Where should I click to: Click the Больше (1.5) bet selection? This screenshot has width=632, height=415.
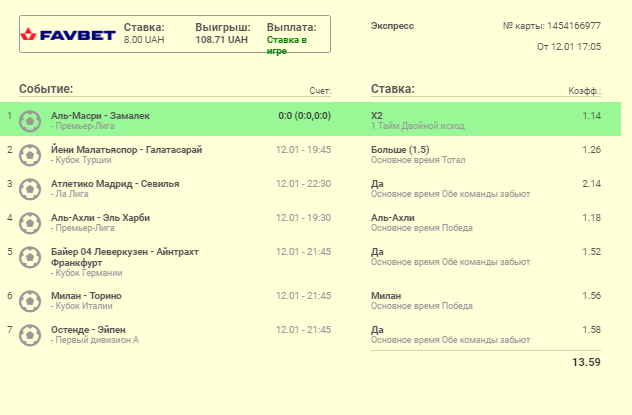click(x=400, y=150)
